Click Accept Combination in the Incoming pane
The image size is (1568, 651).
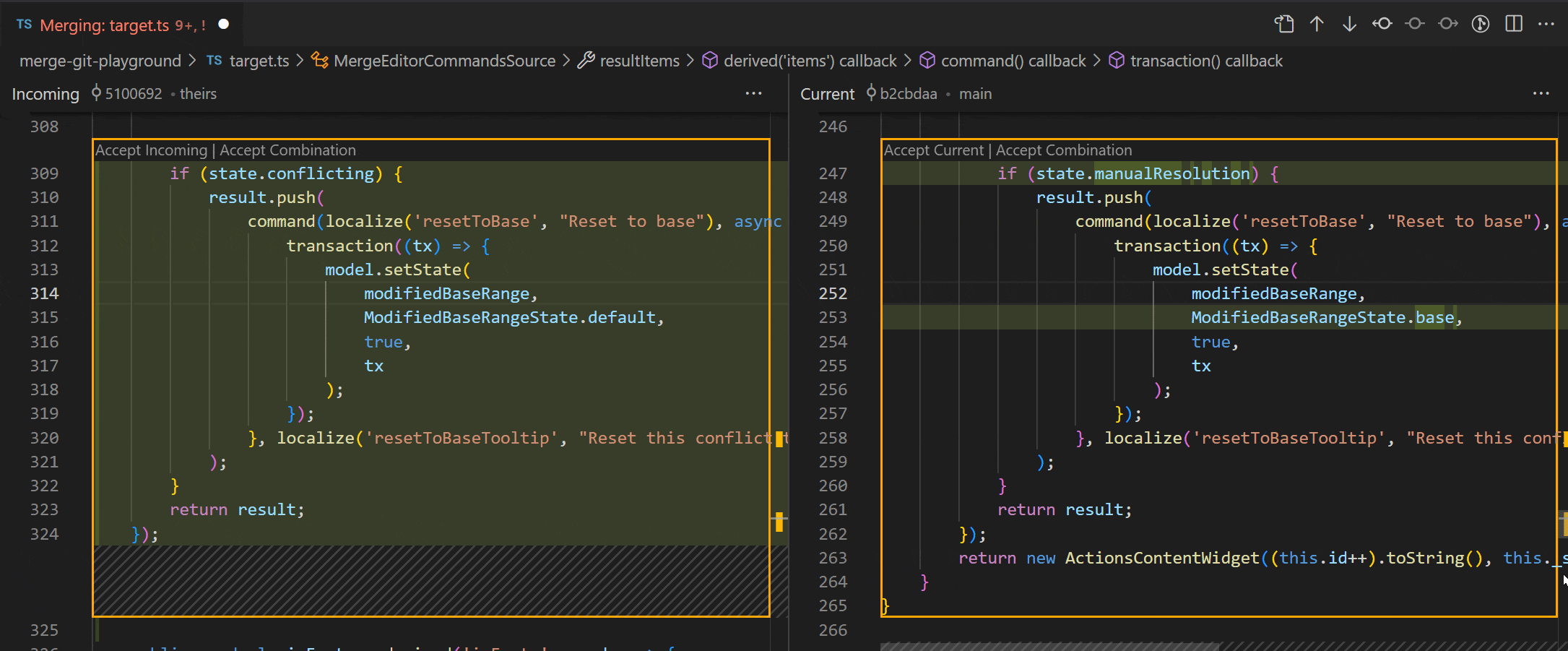287,150
